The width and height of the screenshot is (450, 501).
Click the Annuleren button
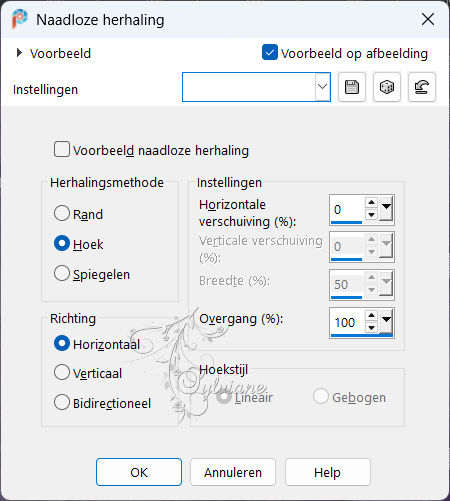(233, 472)
